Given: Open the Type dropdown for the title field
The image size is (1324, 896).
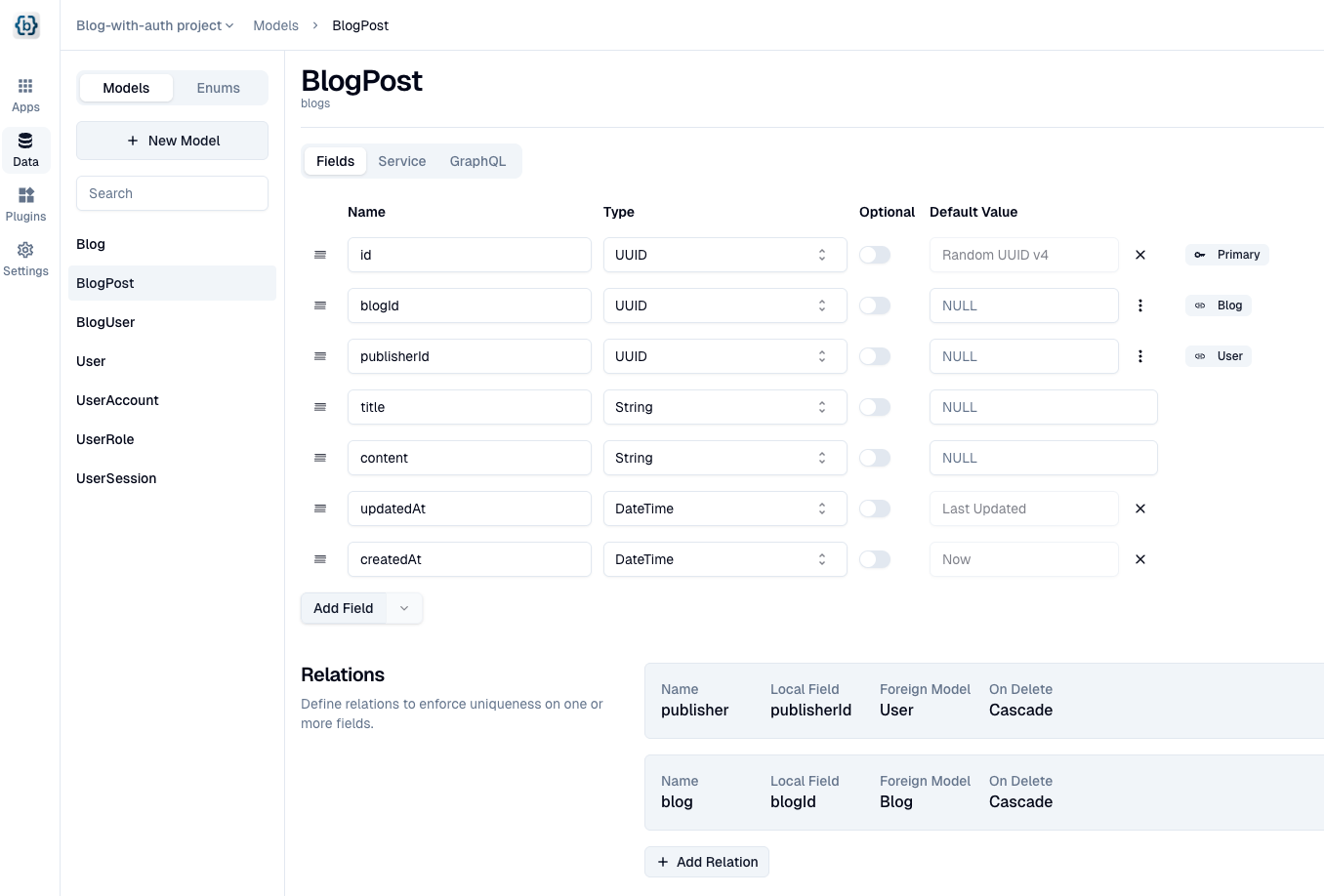Looking at the screenshot, I should tap(724, 407).
